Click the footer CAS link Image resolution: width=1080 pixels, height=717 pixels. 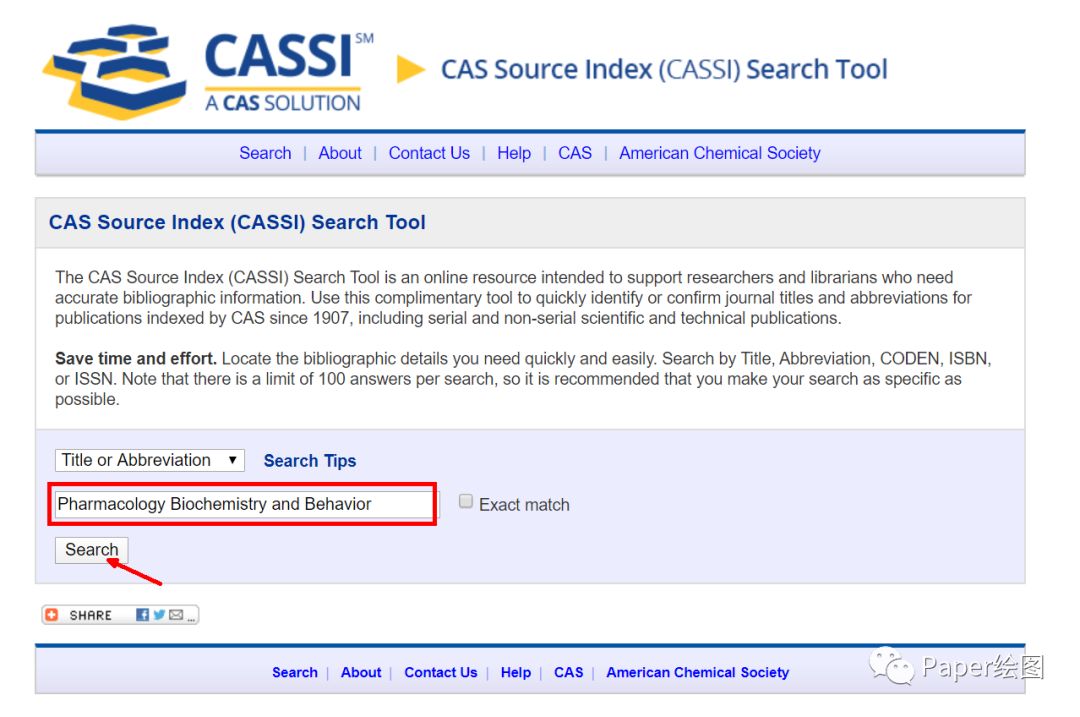pyautogui.click(x=568, y=672)
